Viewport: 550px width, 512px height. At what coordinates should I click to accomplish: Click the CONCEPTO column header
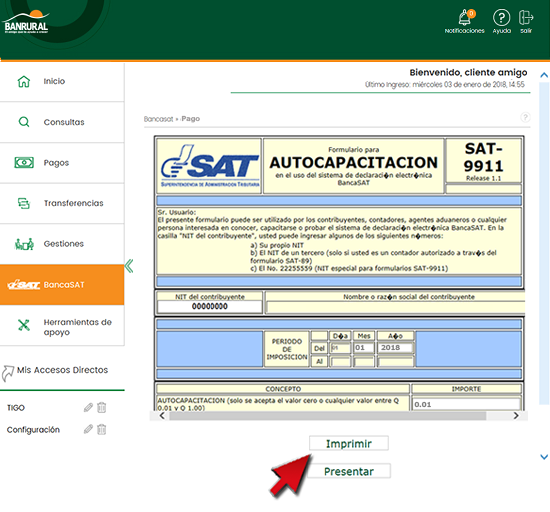tap(283, 389)
